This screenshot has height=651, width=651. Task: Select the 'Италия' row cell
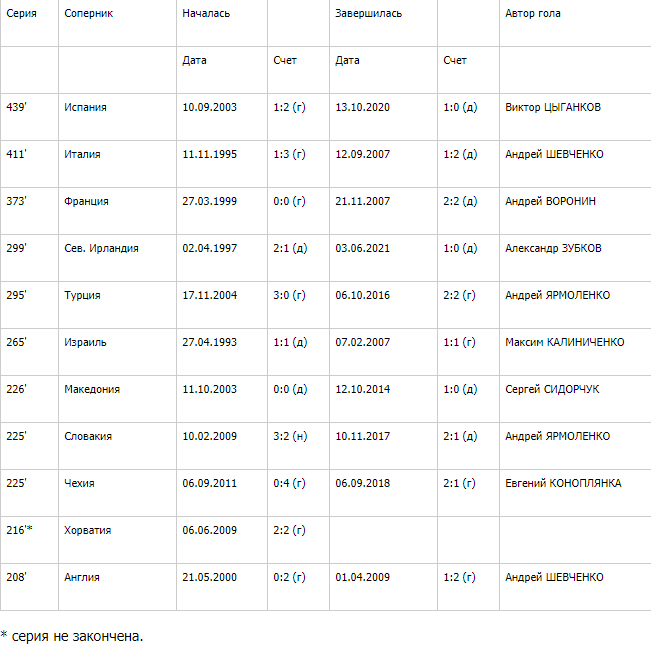(x=82, y=154)
